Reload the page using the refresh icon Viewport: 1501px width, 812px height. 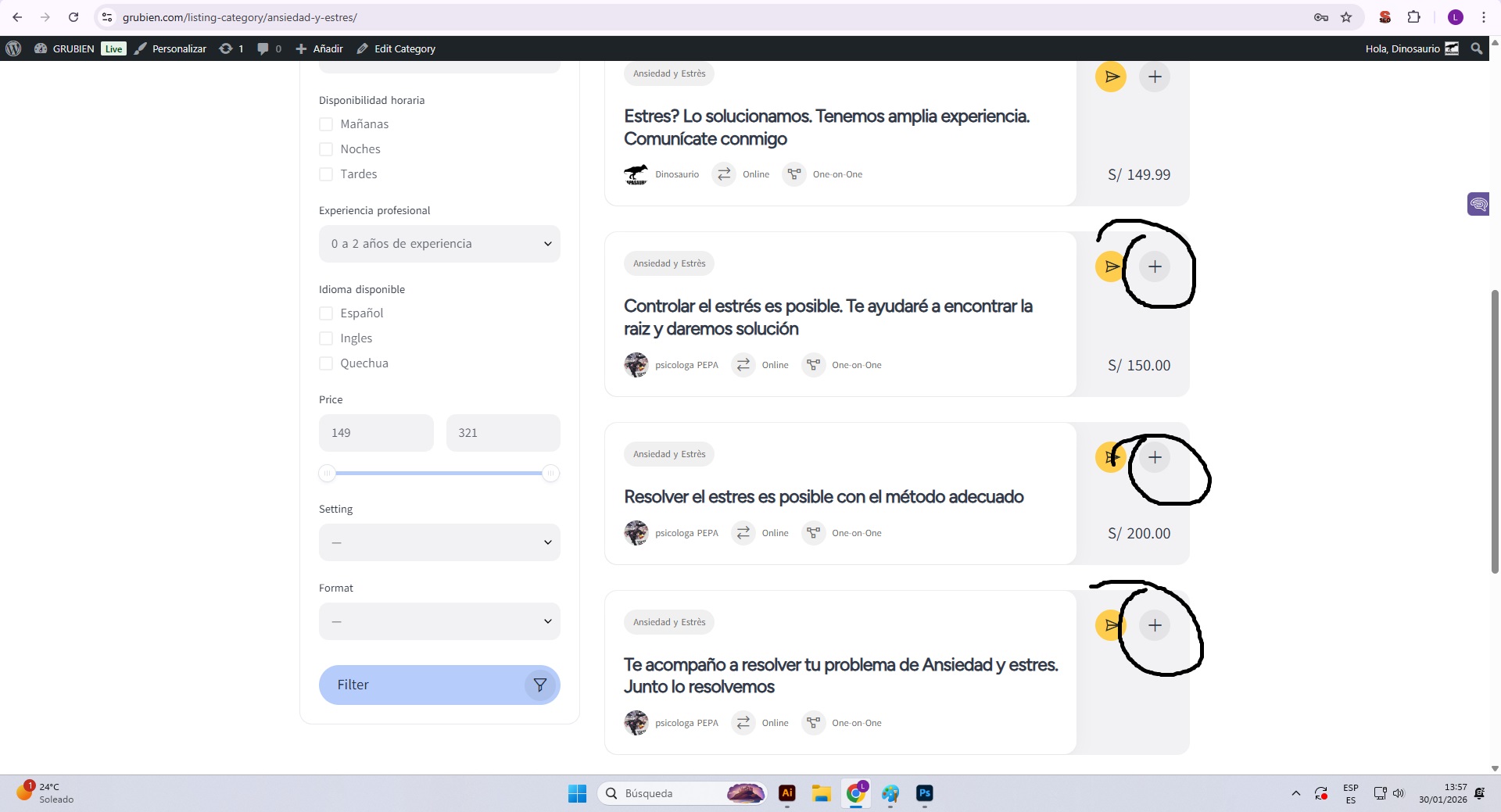tap(73, 17)
